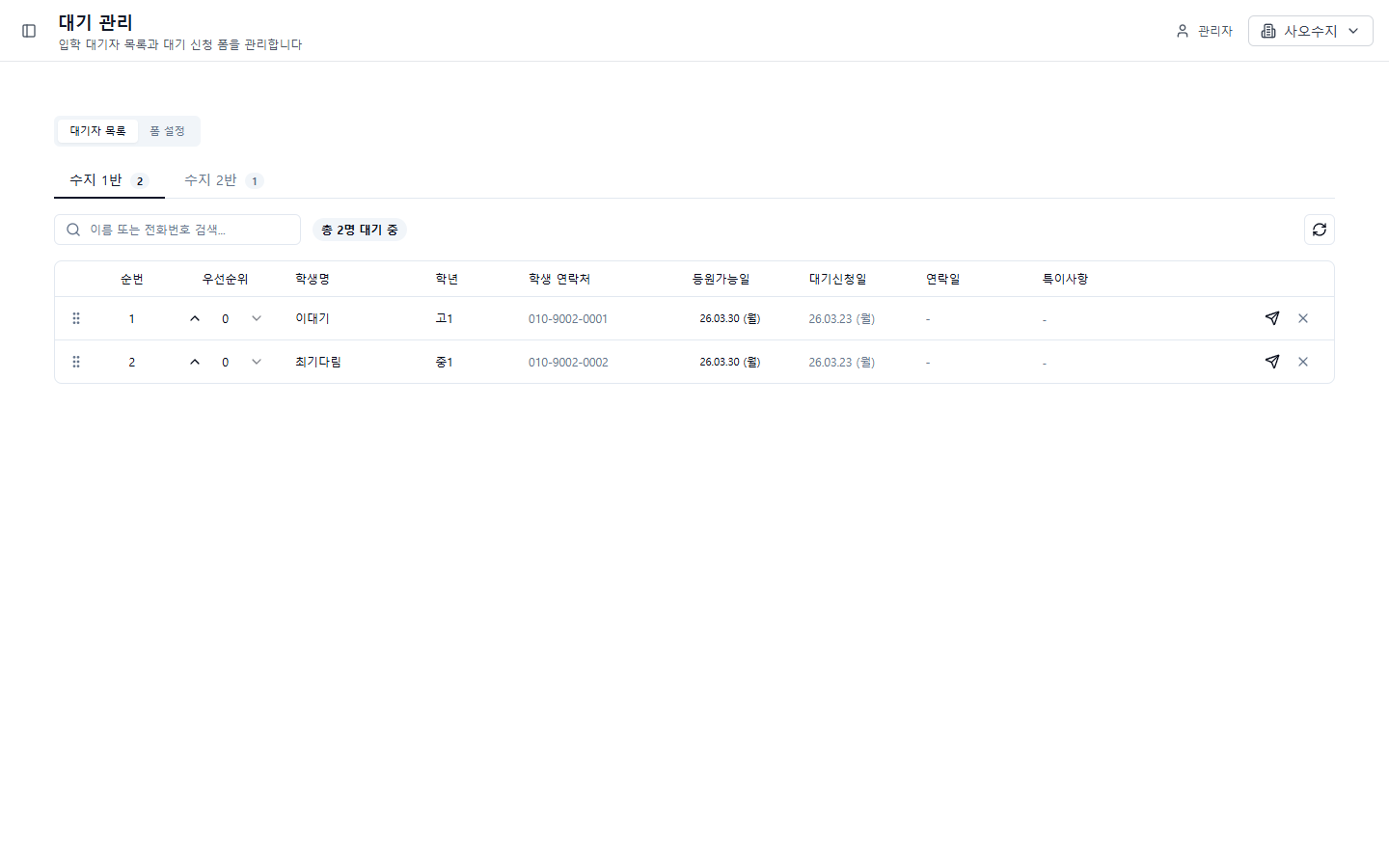Image resolution: width=1389 pixels, height=868 pixels.
Task: Select the 대기자 목록 tab
Action: 96,131
